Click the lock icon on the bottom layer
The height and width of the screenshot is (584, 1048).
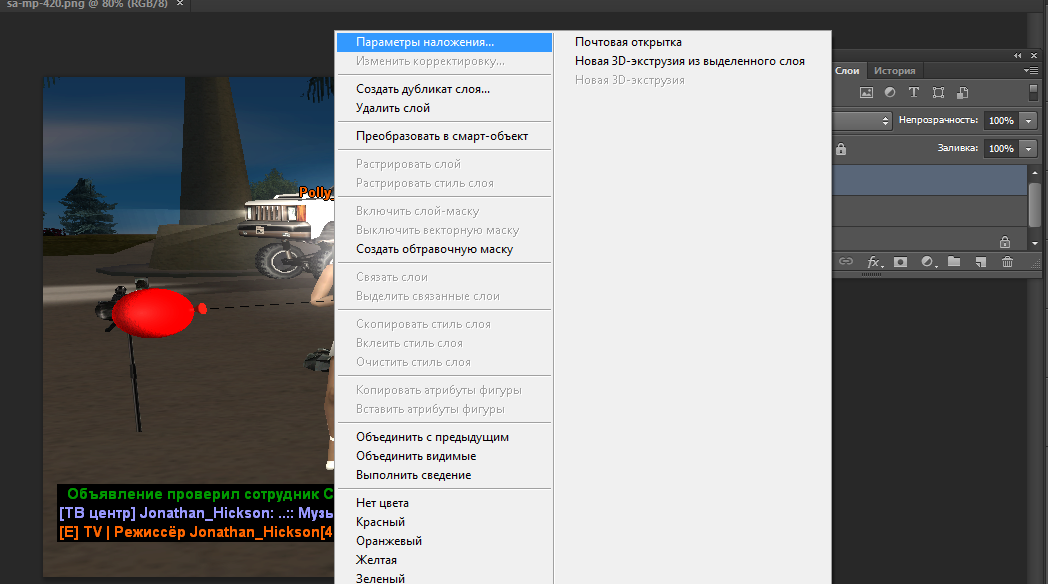coord(1005,241)
